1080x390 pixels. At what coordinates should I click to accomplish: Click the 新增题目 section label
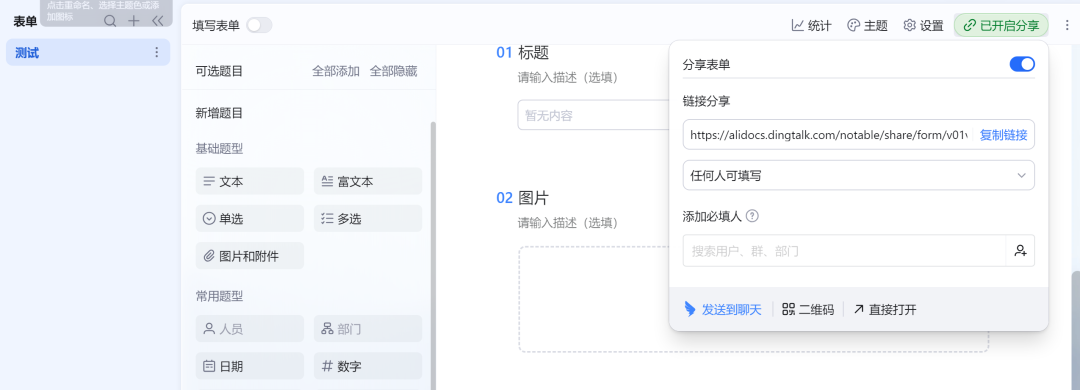pyautogui.click(x=219, y=113)
